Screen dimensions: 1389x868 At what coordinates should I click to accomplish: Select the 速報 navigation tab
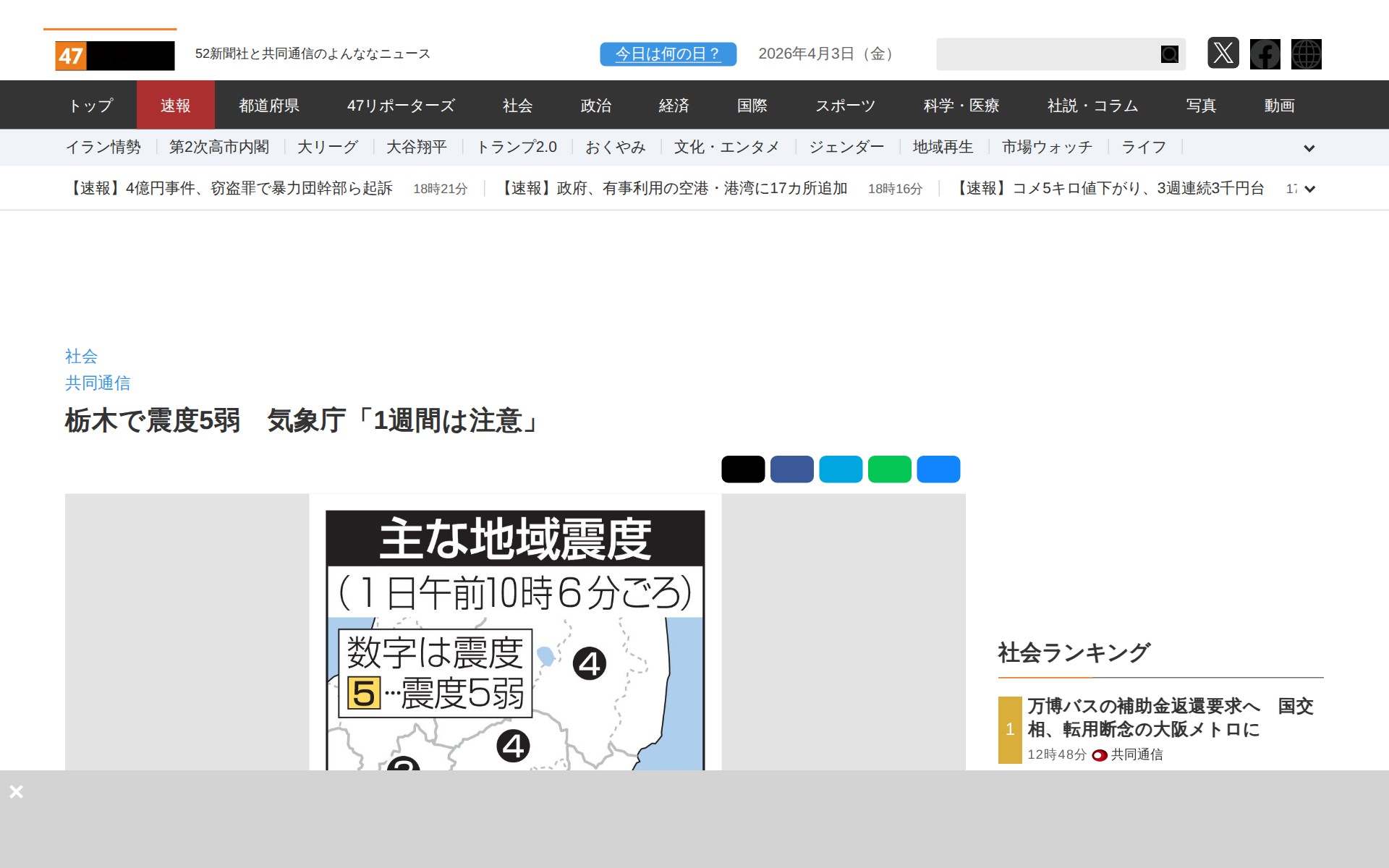[x=175, y=106]
